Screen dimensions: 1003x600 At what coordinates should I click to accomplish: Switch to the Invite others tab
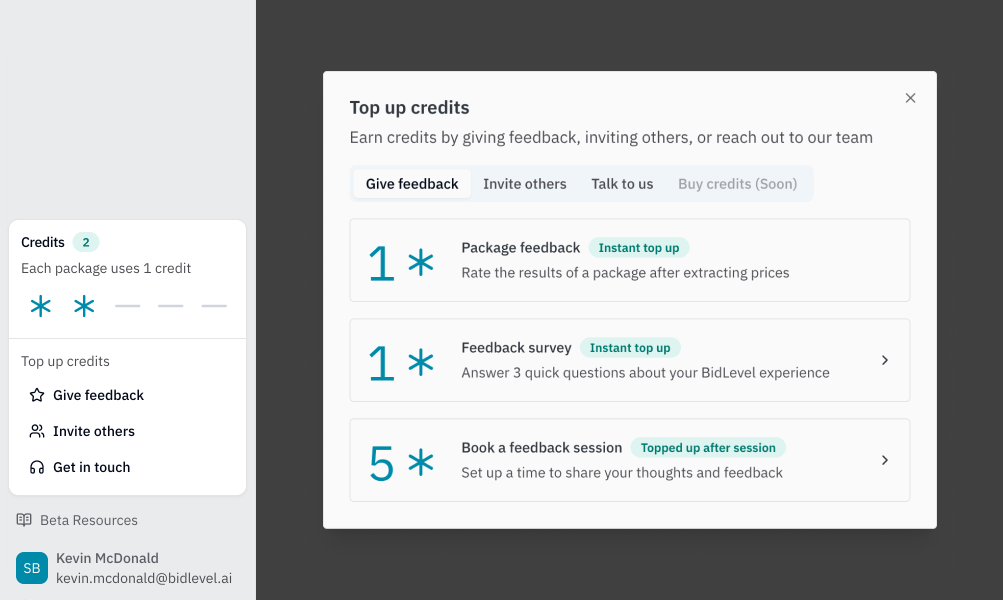pyautogui.click(x=524, y=184)
